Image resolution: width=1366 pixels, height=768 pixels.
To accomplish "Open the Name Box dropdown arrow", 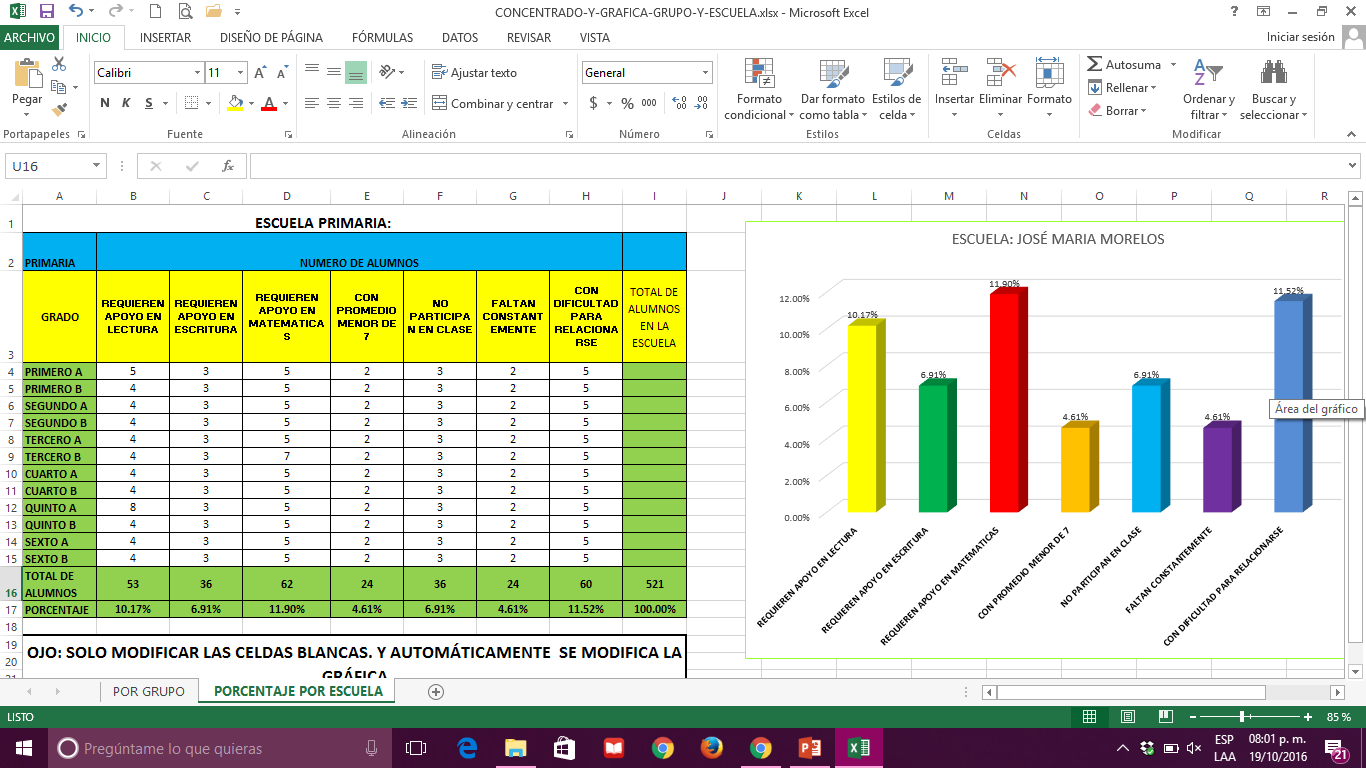I will (97, 166).
